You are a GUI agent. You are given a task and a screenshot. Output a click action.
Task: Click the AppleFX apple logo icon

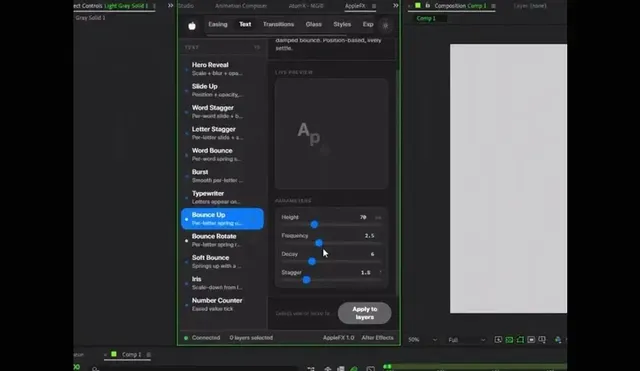tap(192, 26)
